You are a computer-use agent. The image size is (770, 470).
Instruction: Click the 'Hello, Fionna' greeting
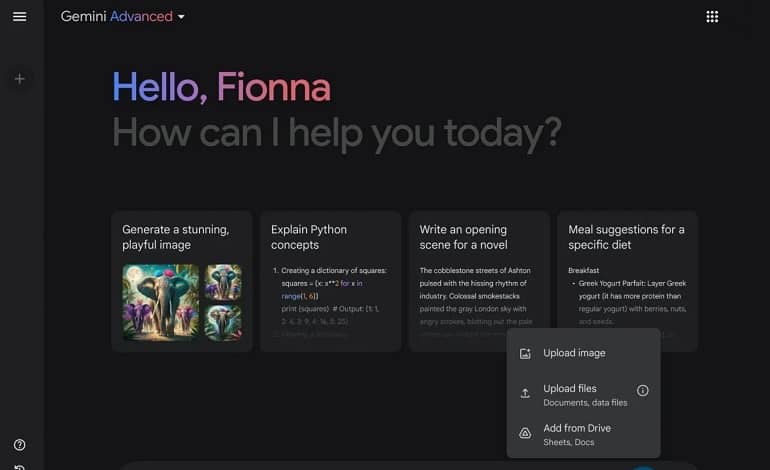221,87
